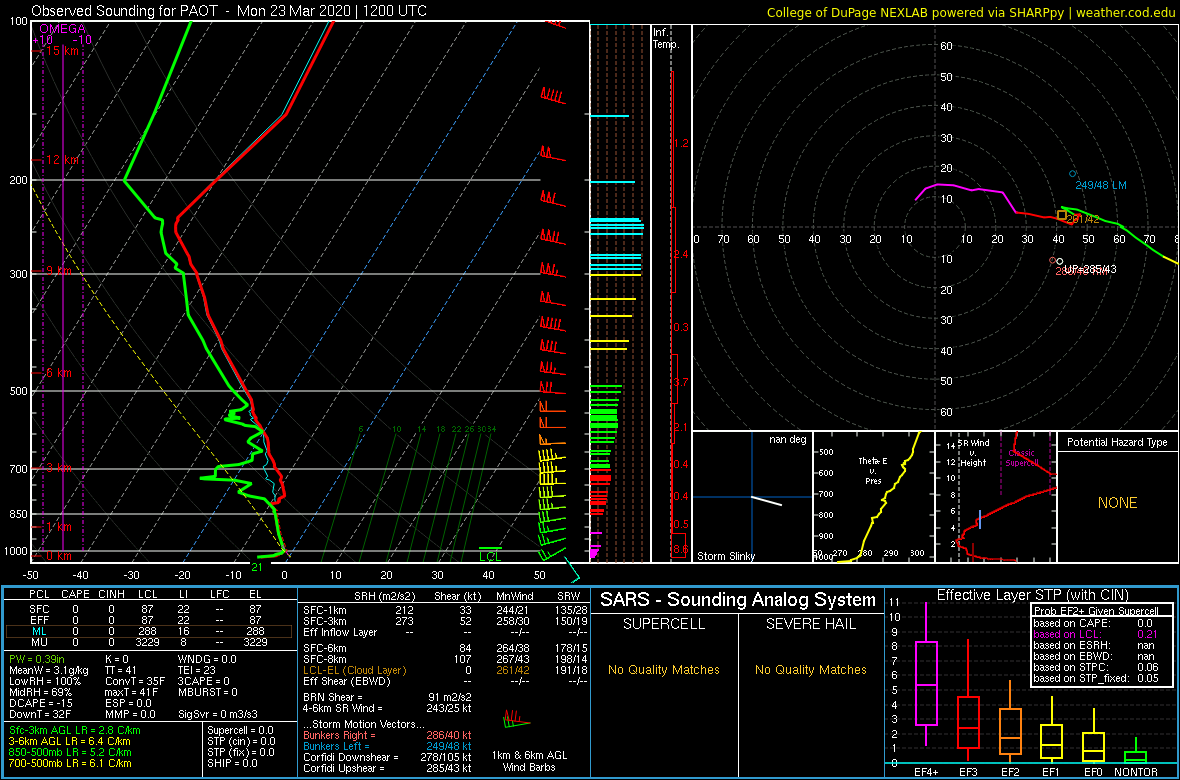Click the 'Classic Supercell' label
1180x780 pixels.
point(1022,458)
